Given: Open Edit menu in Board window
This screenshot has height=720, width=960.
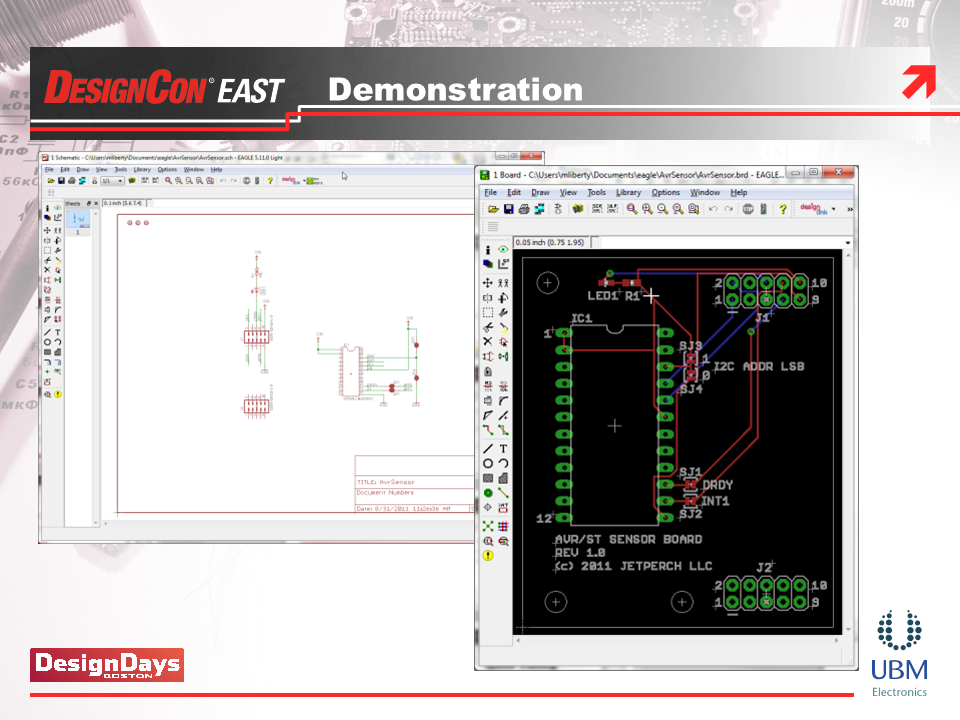Looking at the screenshot, I should click(x=514, y=192).
